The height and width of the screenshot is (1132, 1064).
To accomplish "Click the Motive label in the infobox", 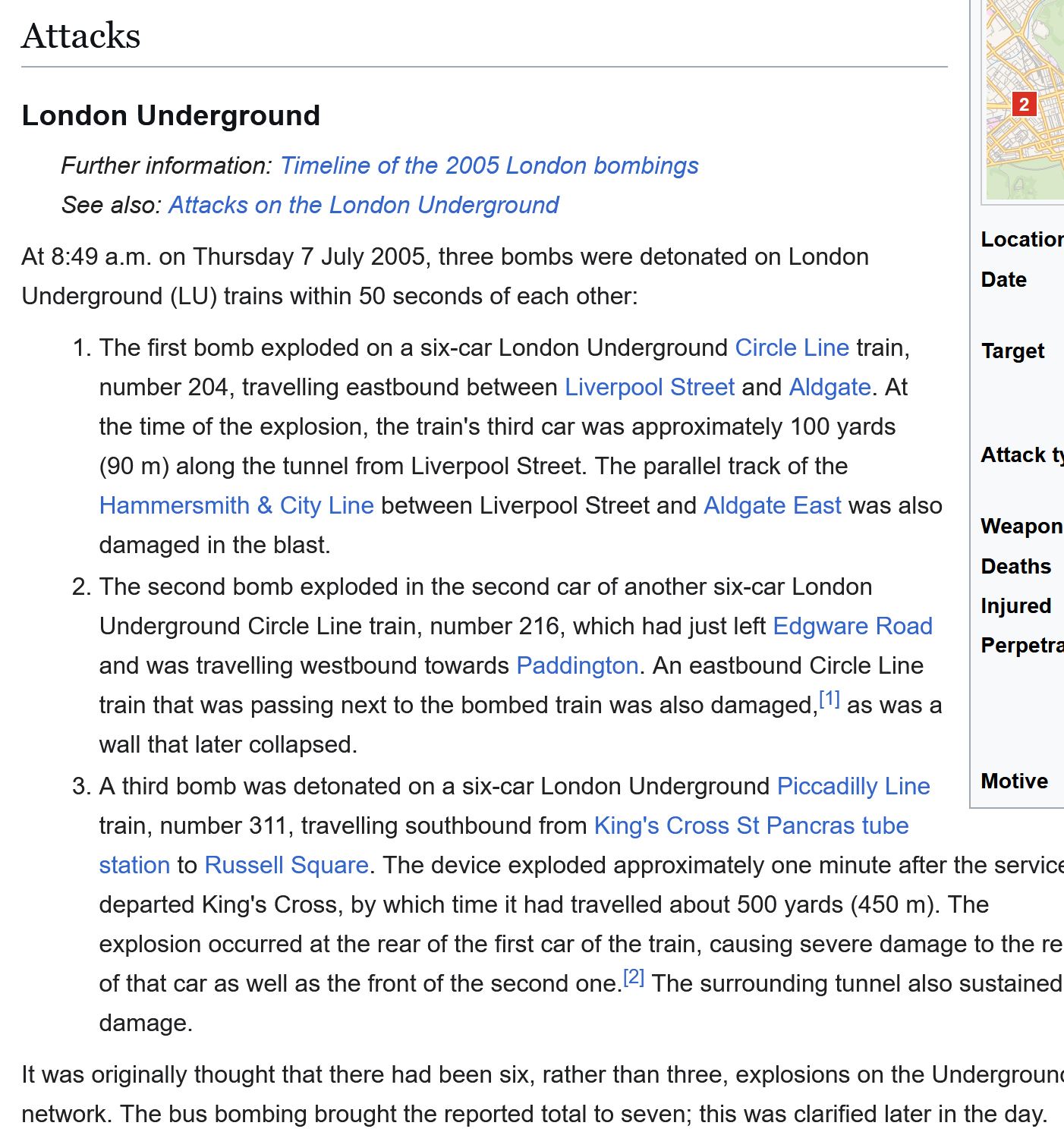I will pos(1014,781).
